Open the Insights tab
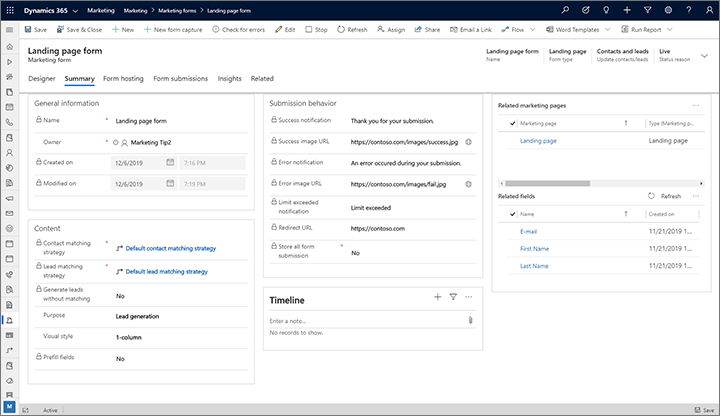This screenshot has width=720, height=416. click(229, 78)
